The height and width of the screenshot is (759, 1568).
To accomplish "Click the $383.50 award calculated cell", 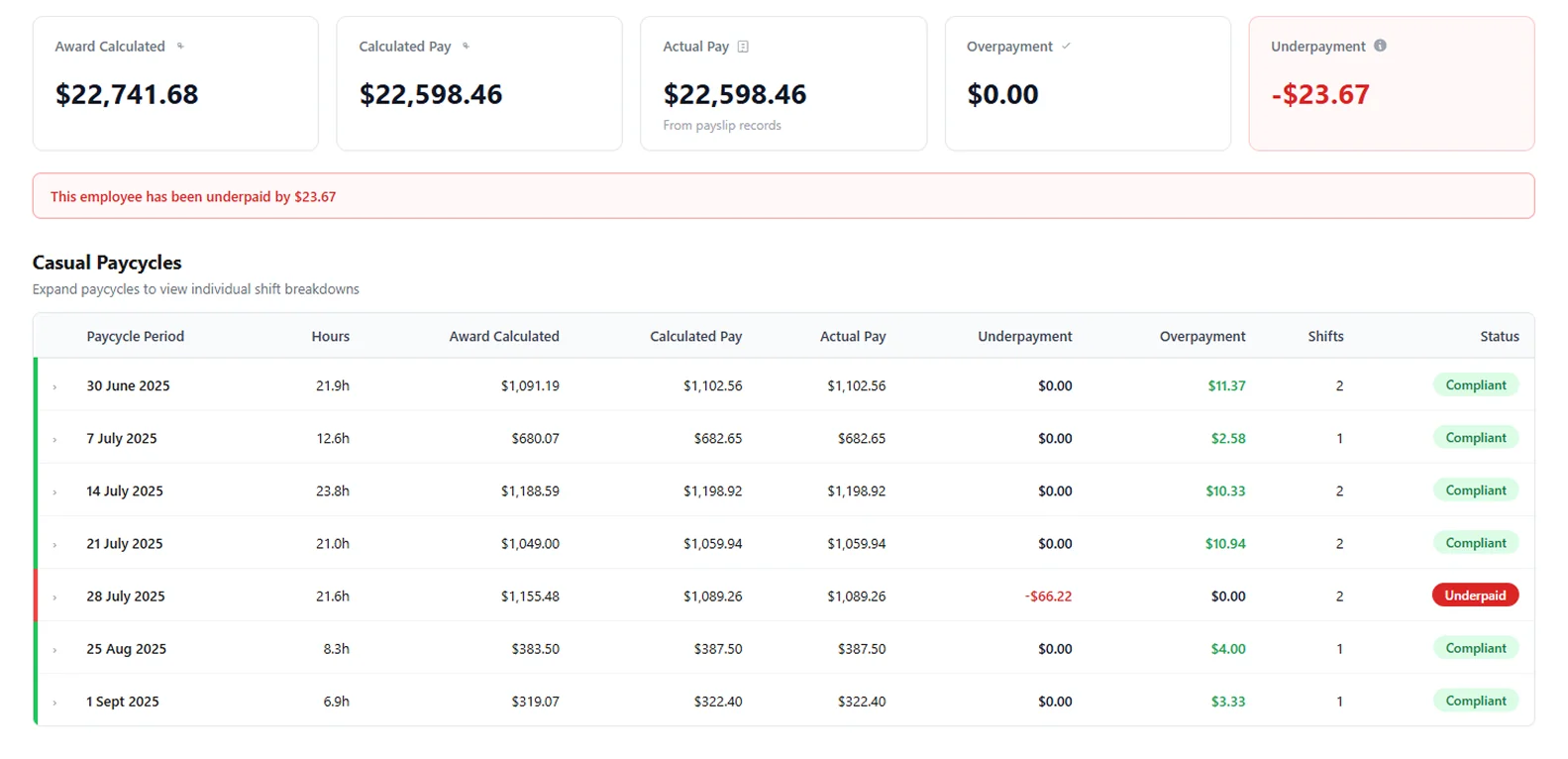I will [x=535, y=649].
